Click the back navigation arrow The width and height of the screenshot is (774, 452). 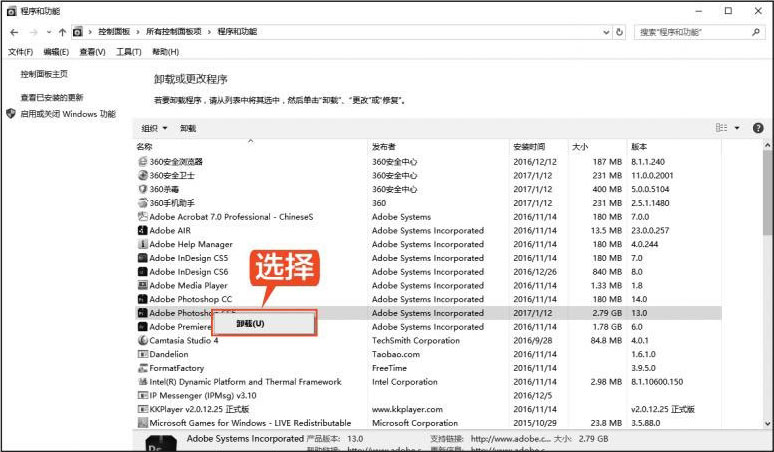(x=14, y=32)
